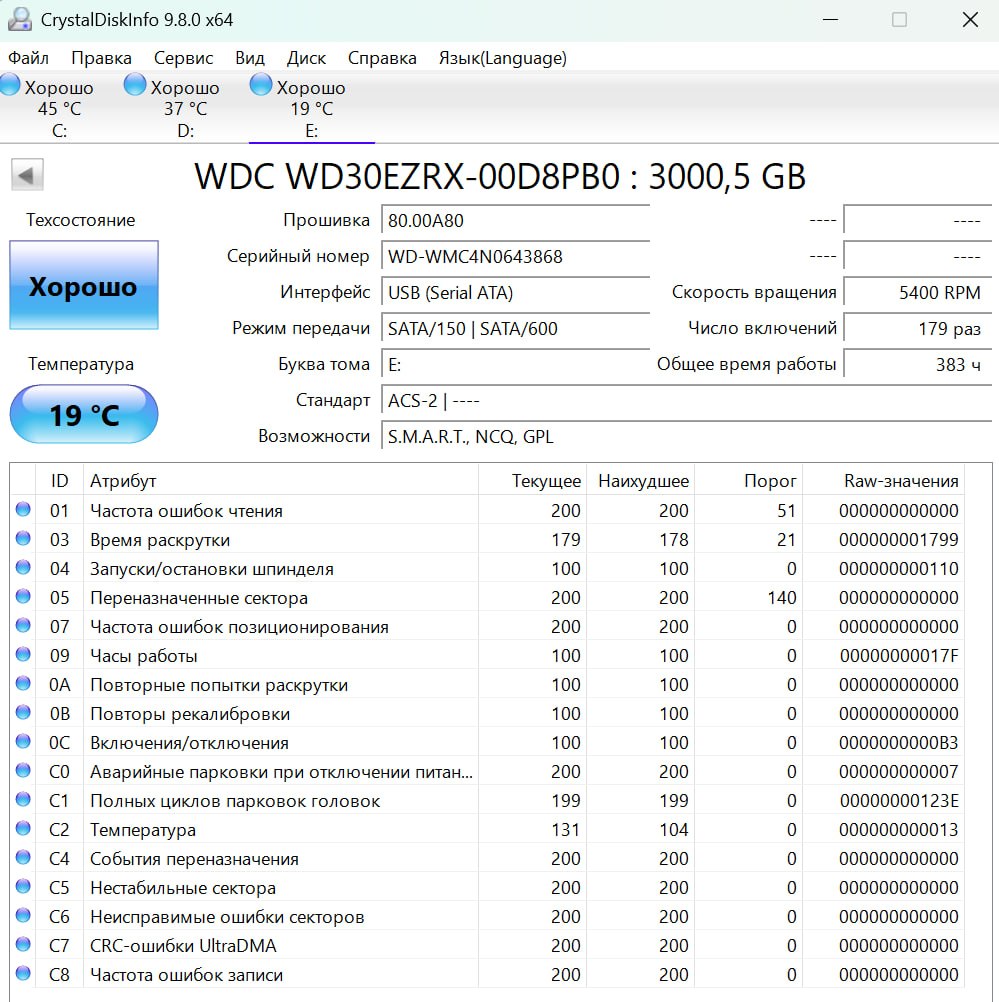This screenshot has width=999, height=1002.
Task: Select the CRC-ошибки UltraDMA attribute name
Action: (x=183, y=946)
